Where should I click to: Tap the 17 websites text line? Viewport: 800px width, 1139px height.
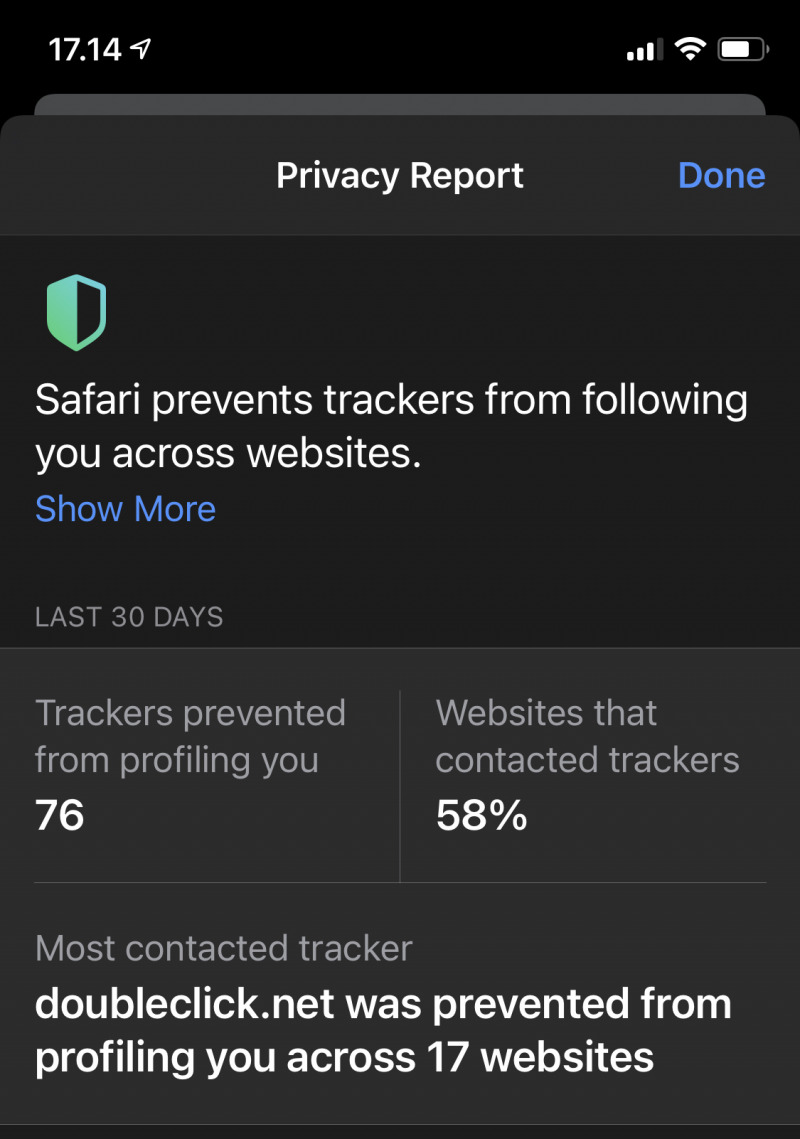coord(344,1056)
